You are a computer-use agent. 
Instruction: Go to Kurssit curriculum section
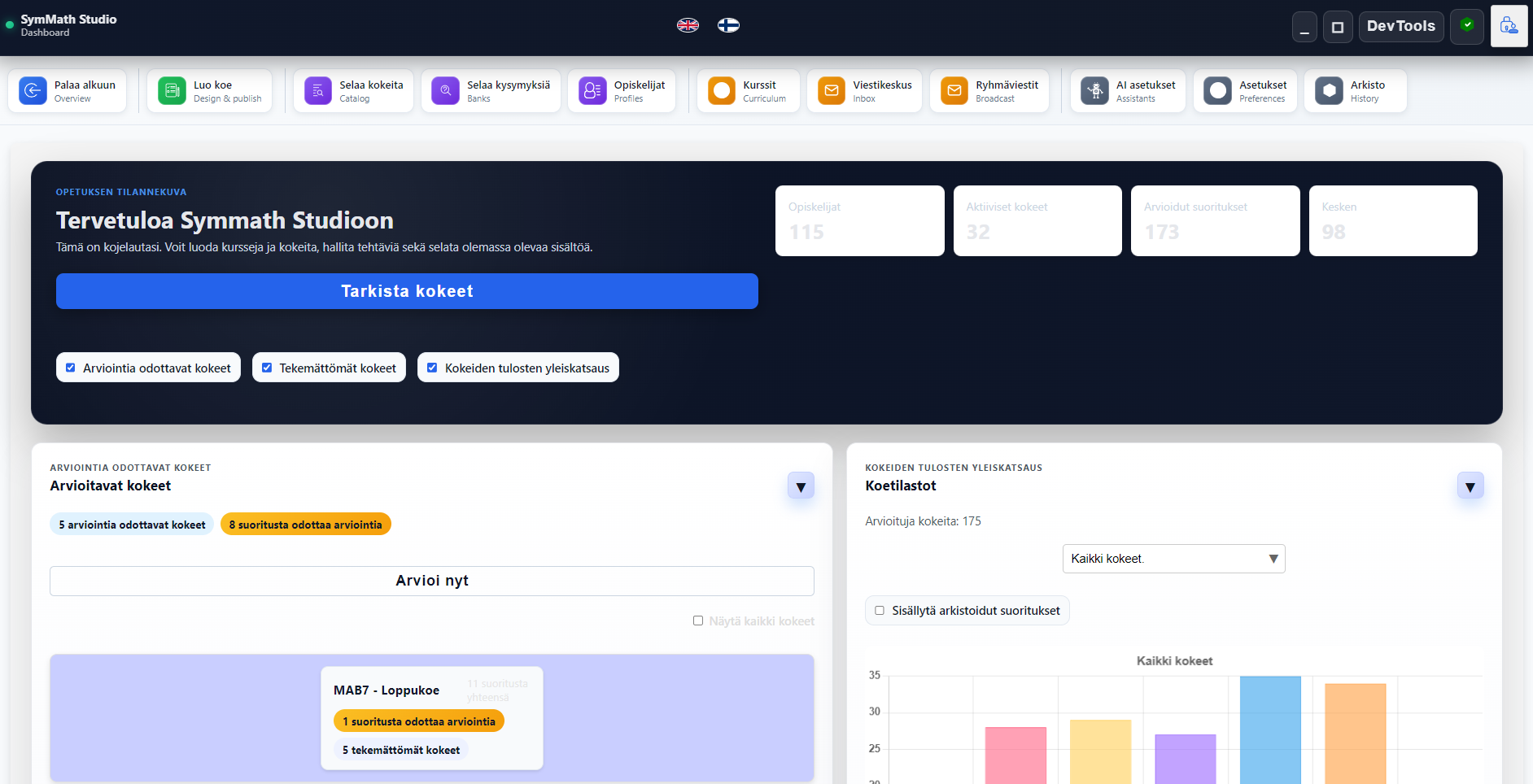748,91
